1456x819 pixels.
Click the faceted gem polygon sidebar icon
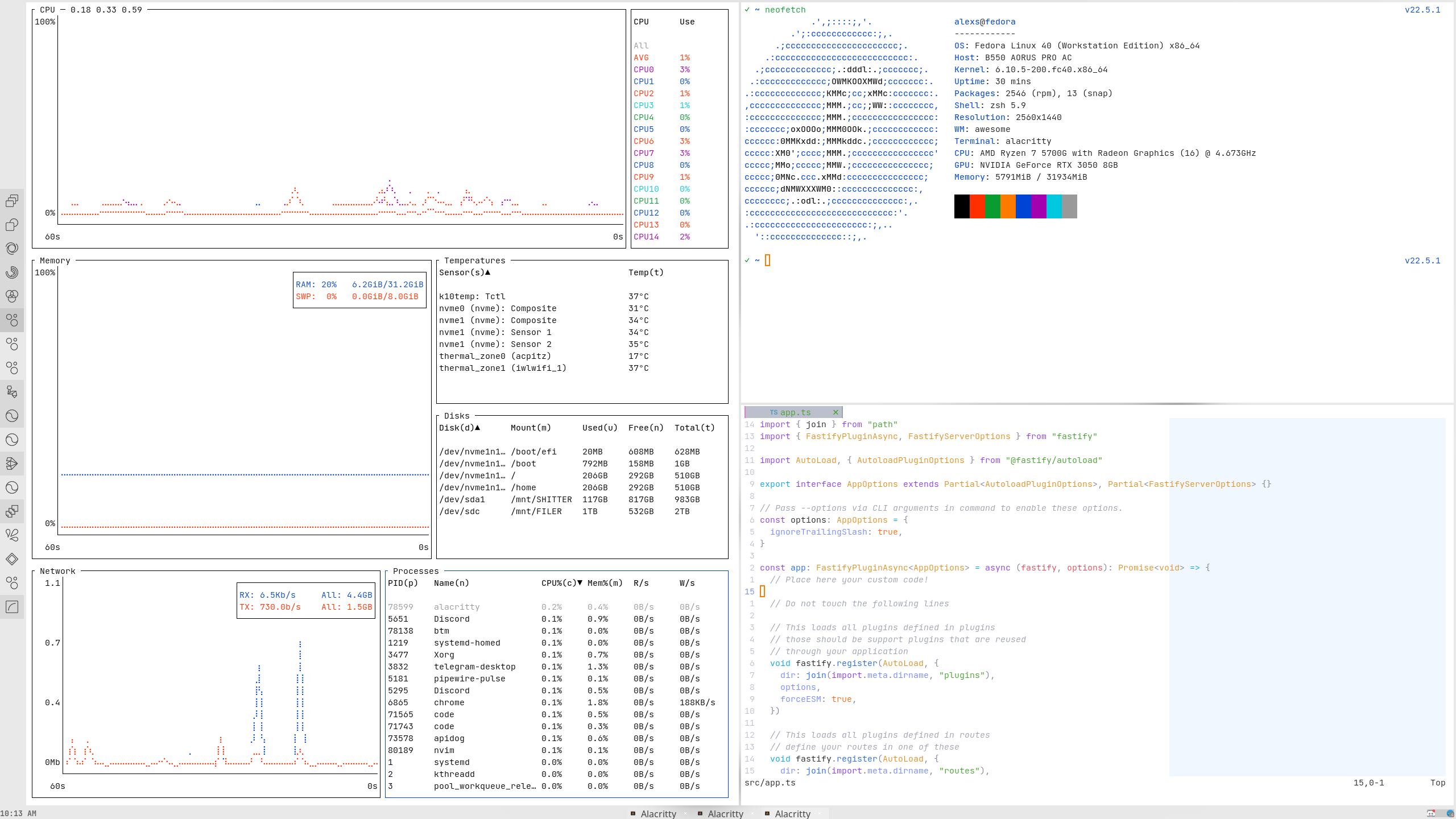click(x=12, y=464)
